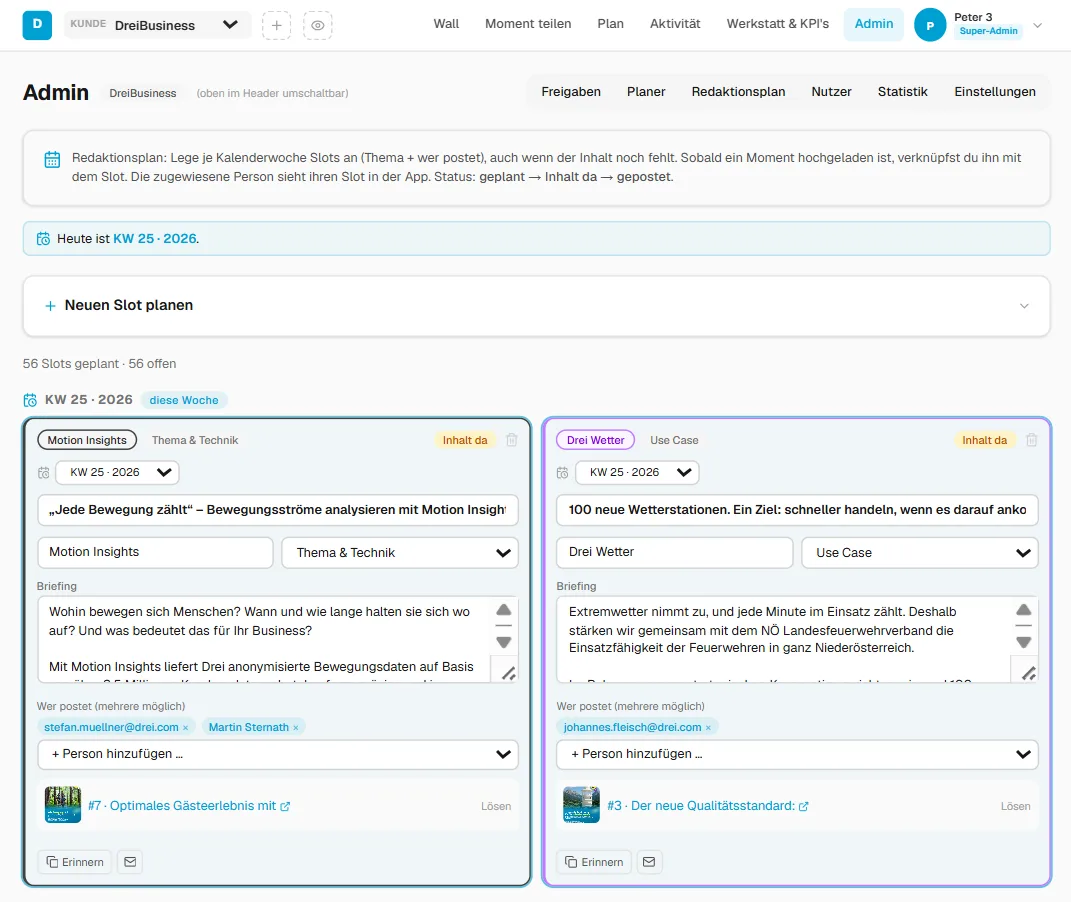
Task: Click Inhalt da status on Drei Wetter card
Action: [984, 440]
